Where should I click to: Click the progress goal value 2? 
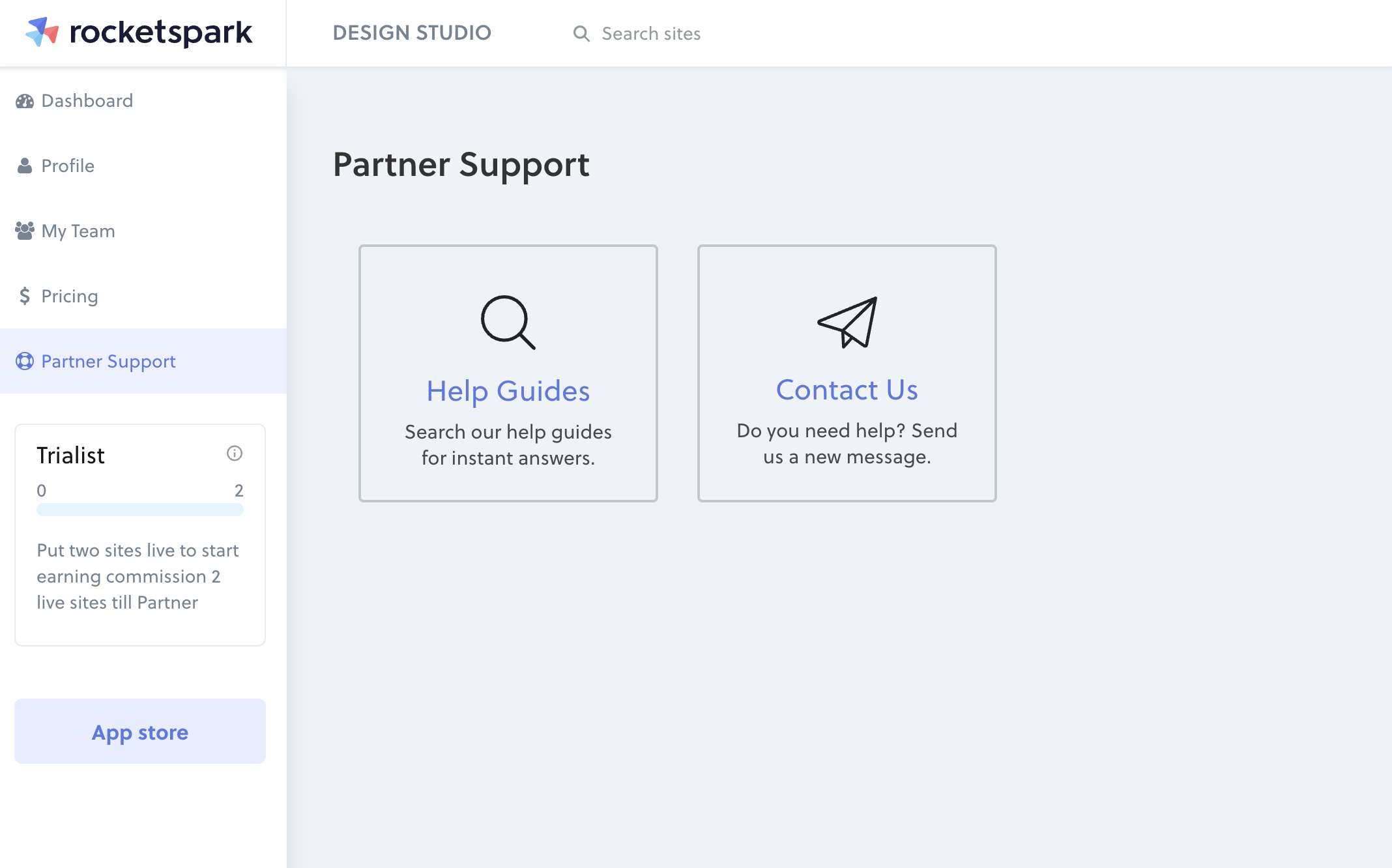coord(239,490)
